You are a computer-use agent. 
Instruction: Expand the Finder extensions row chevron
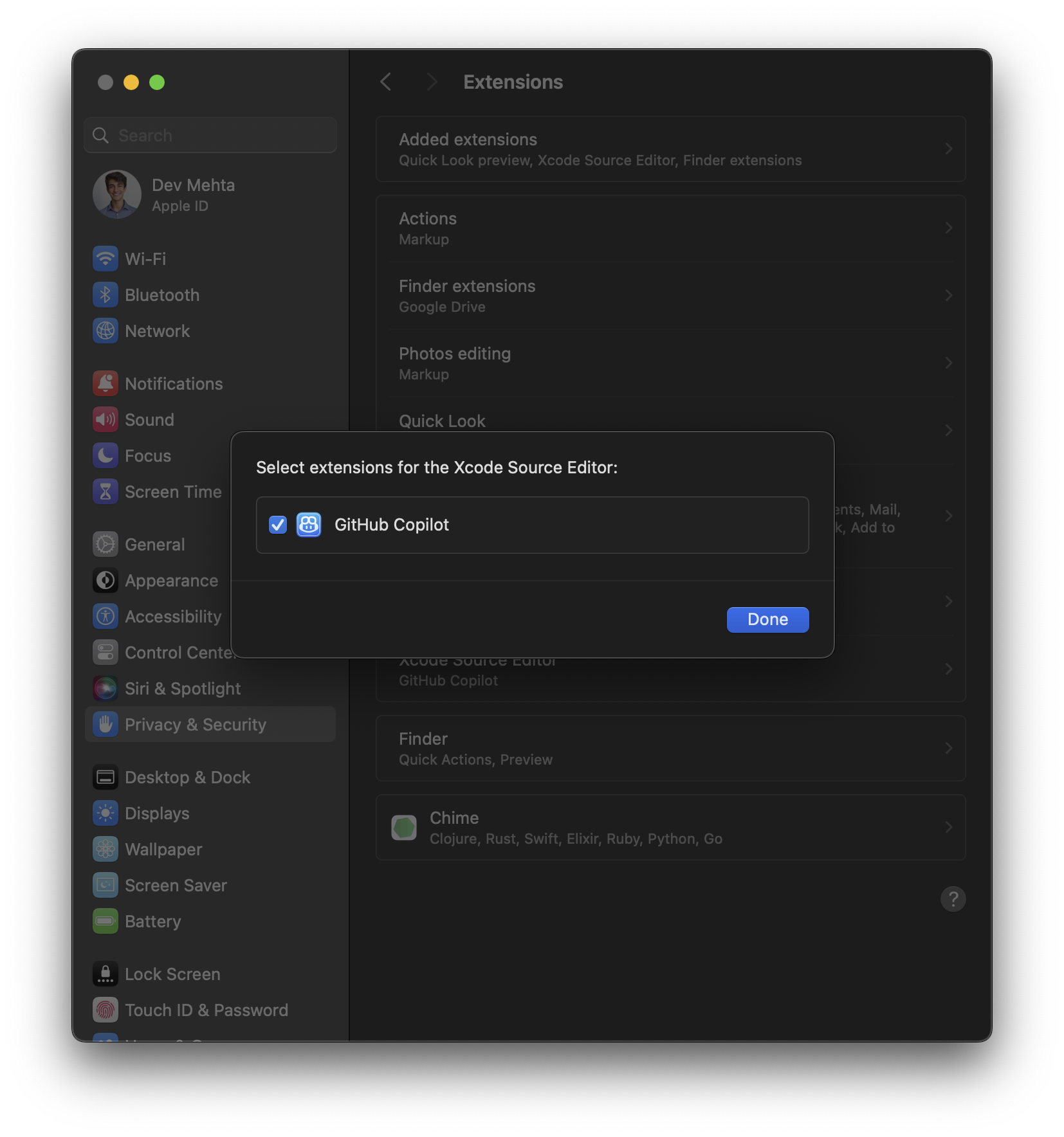click(x=948, y=295)
